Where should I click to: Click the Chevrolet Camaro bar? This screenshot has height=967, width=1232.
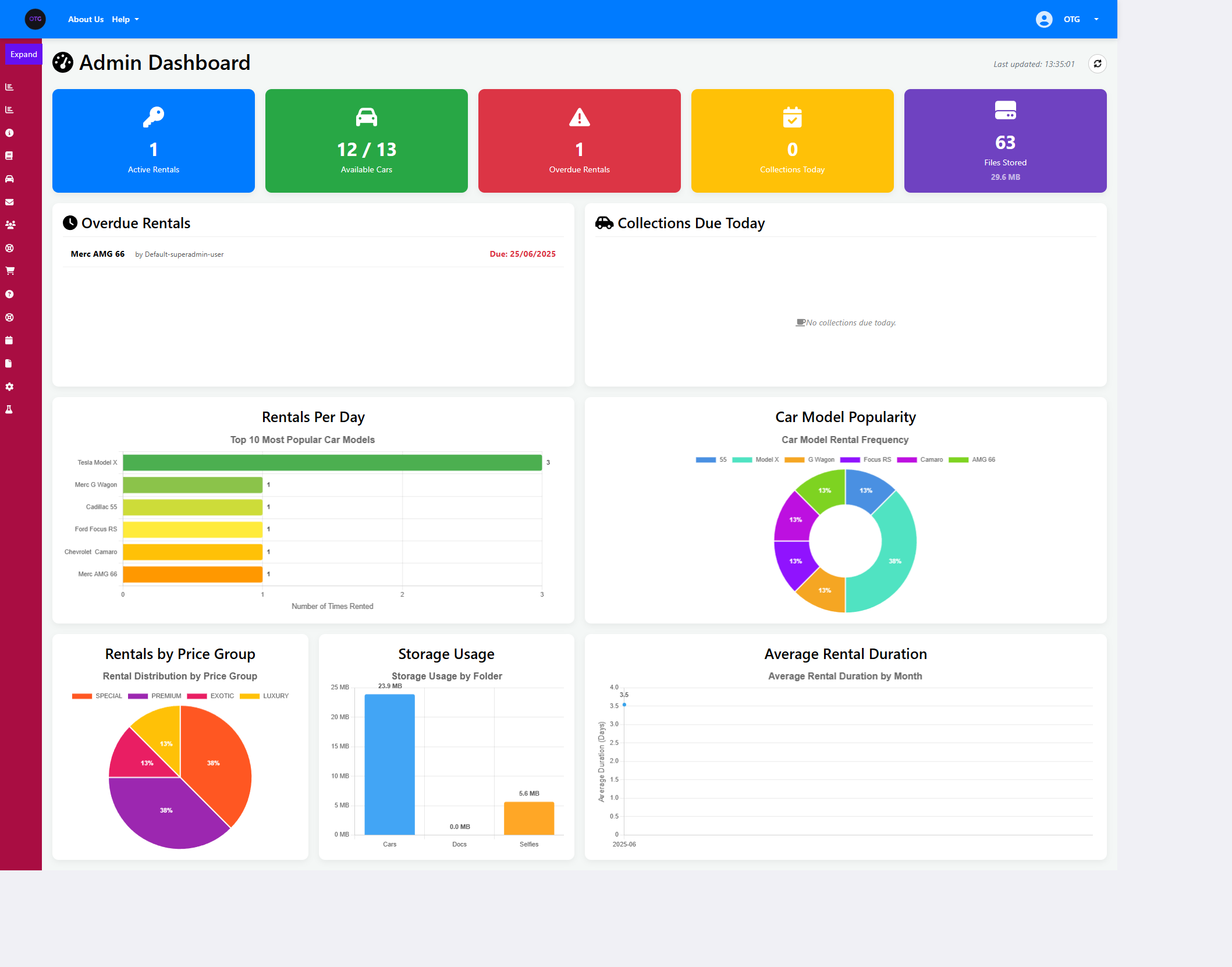tap(193, 552)
